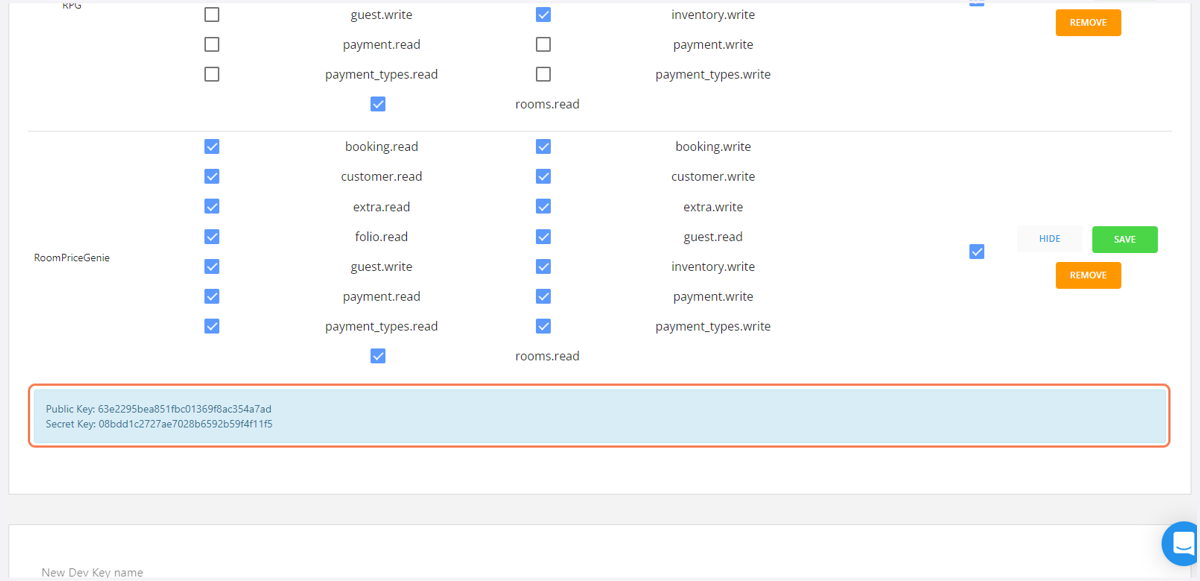The height and width of the screenshot is (581, 1200).
Task: Uncheck inventory.write for the RPG key
Action: click(x=543, y=15)
